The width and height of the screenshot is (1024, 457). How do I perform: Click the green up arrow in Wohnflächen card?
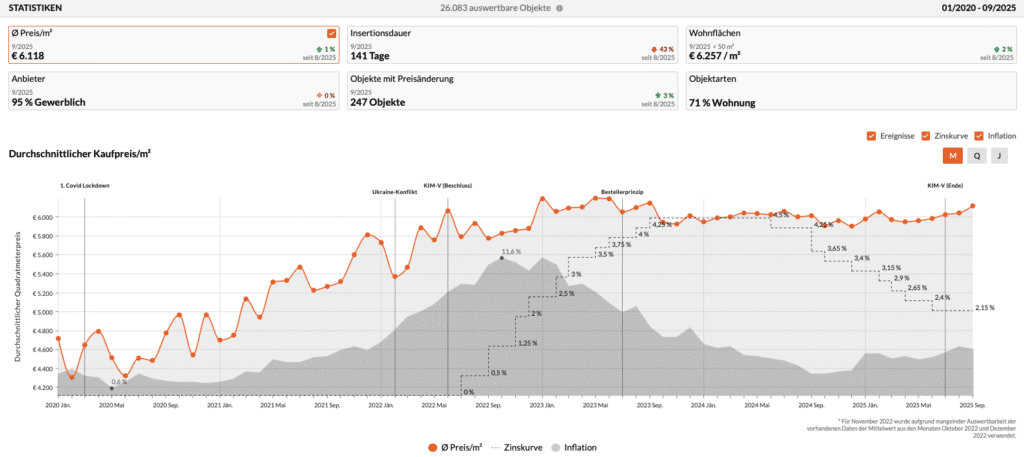click(x=995, y=48)
